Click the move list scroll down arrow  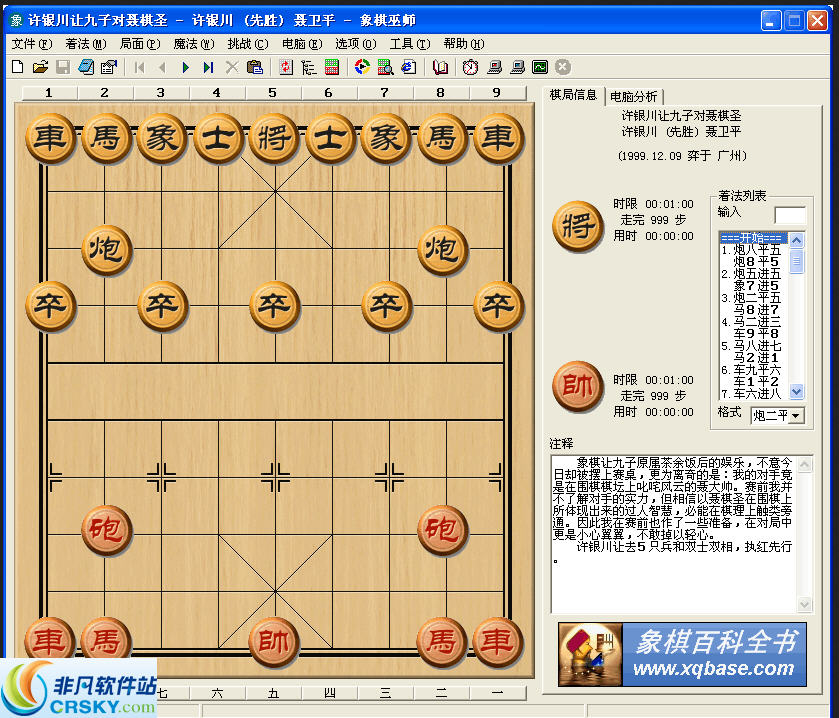(x=796, y=391)
